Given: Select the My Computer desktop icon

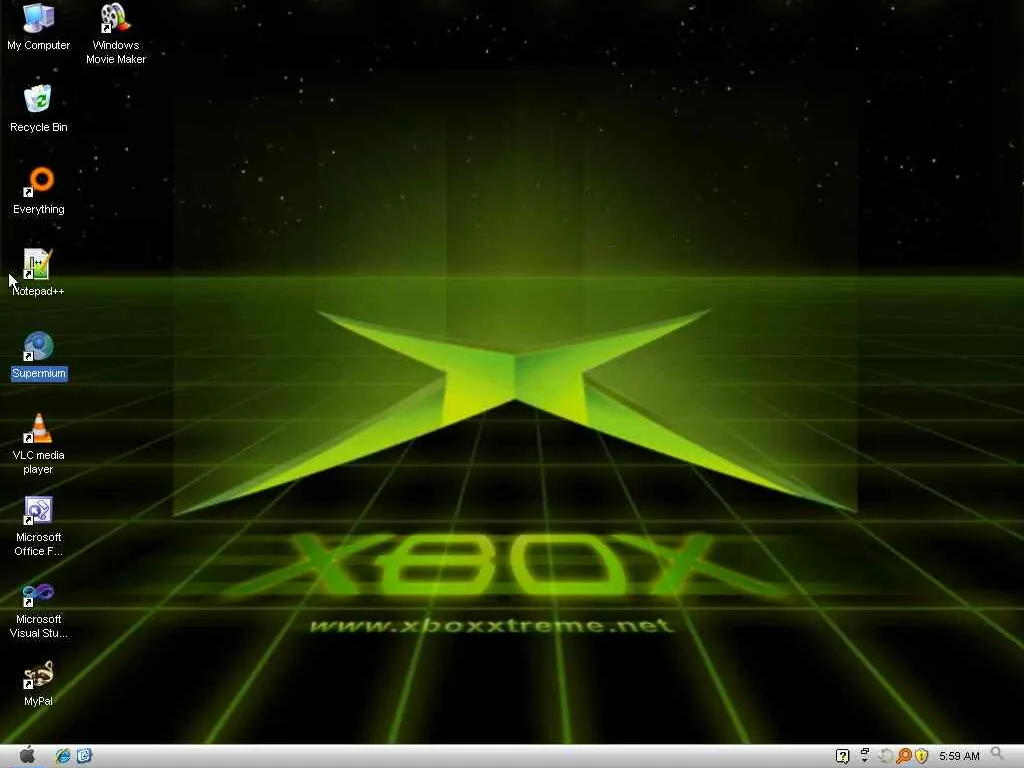Looking at the screenshot, I should (x=39, y=27).
